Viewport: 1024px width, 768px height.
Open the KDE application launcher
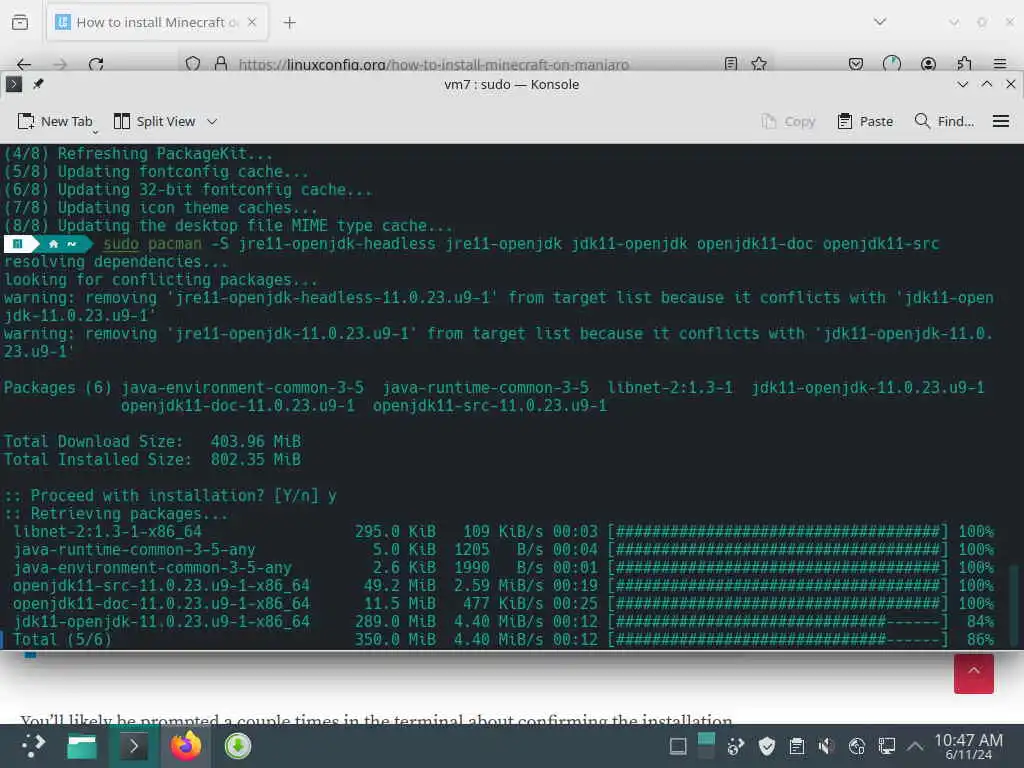click(x=33, y=745)
